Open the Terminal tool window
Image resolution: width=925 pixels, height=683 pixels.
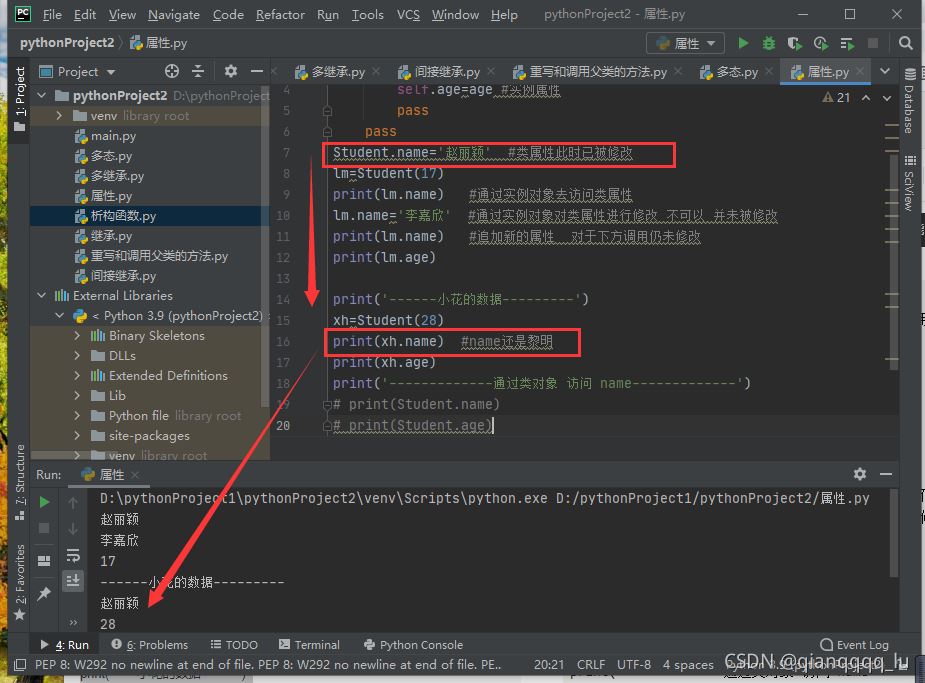(310, 645)
